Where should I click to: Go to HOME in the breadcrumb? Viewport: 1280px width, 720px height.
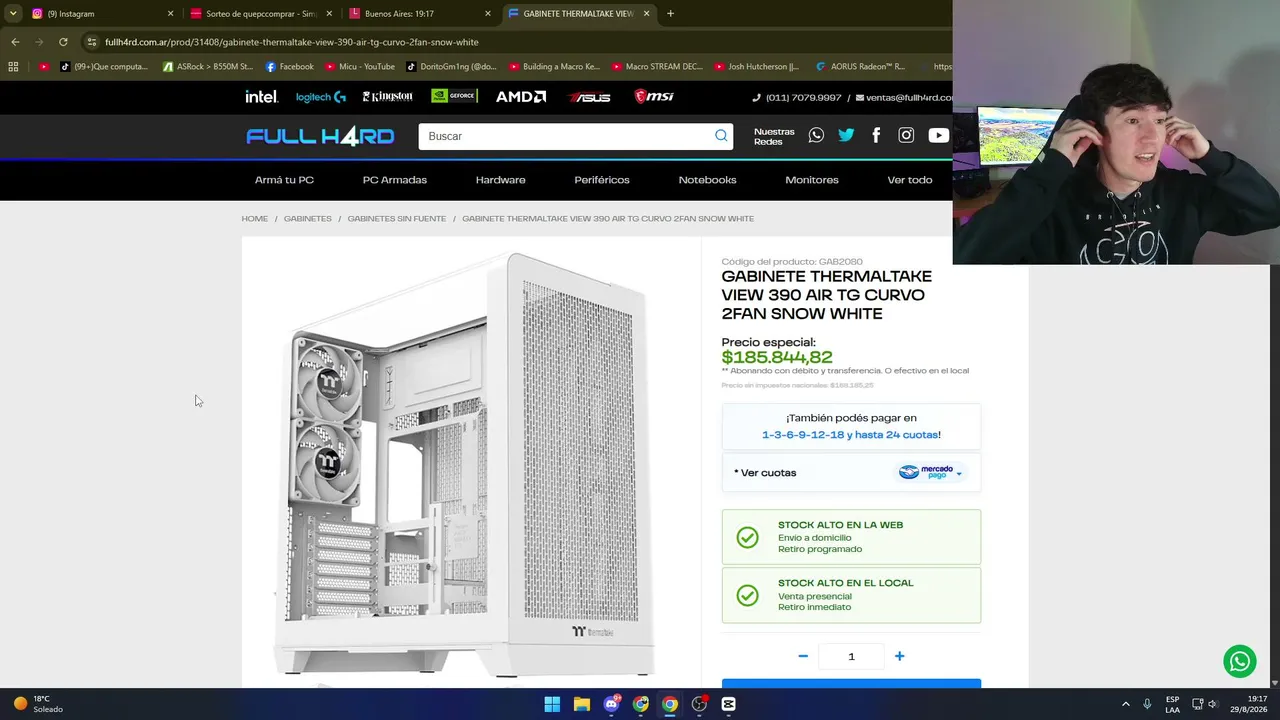pos(254,219)
